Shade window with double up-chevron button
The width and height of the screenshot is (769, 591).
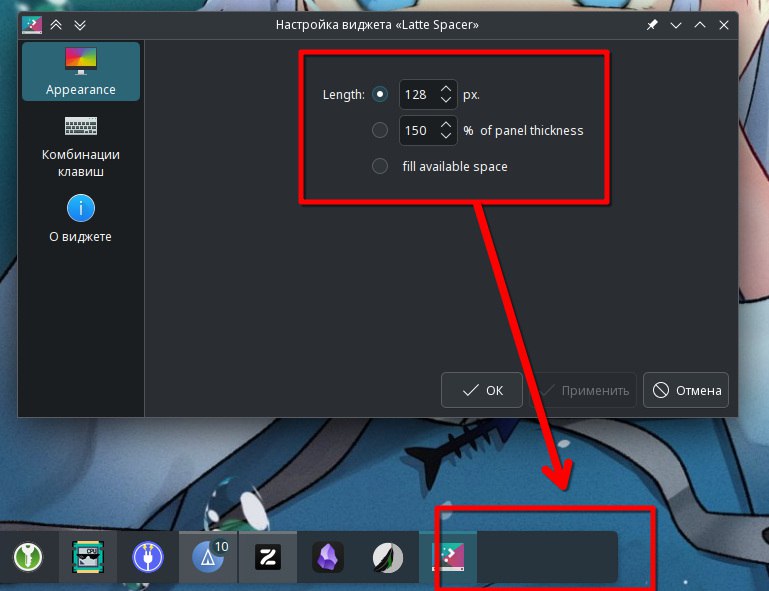(56, 25)
